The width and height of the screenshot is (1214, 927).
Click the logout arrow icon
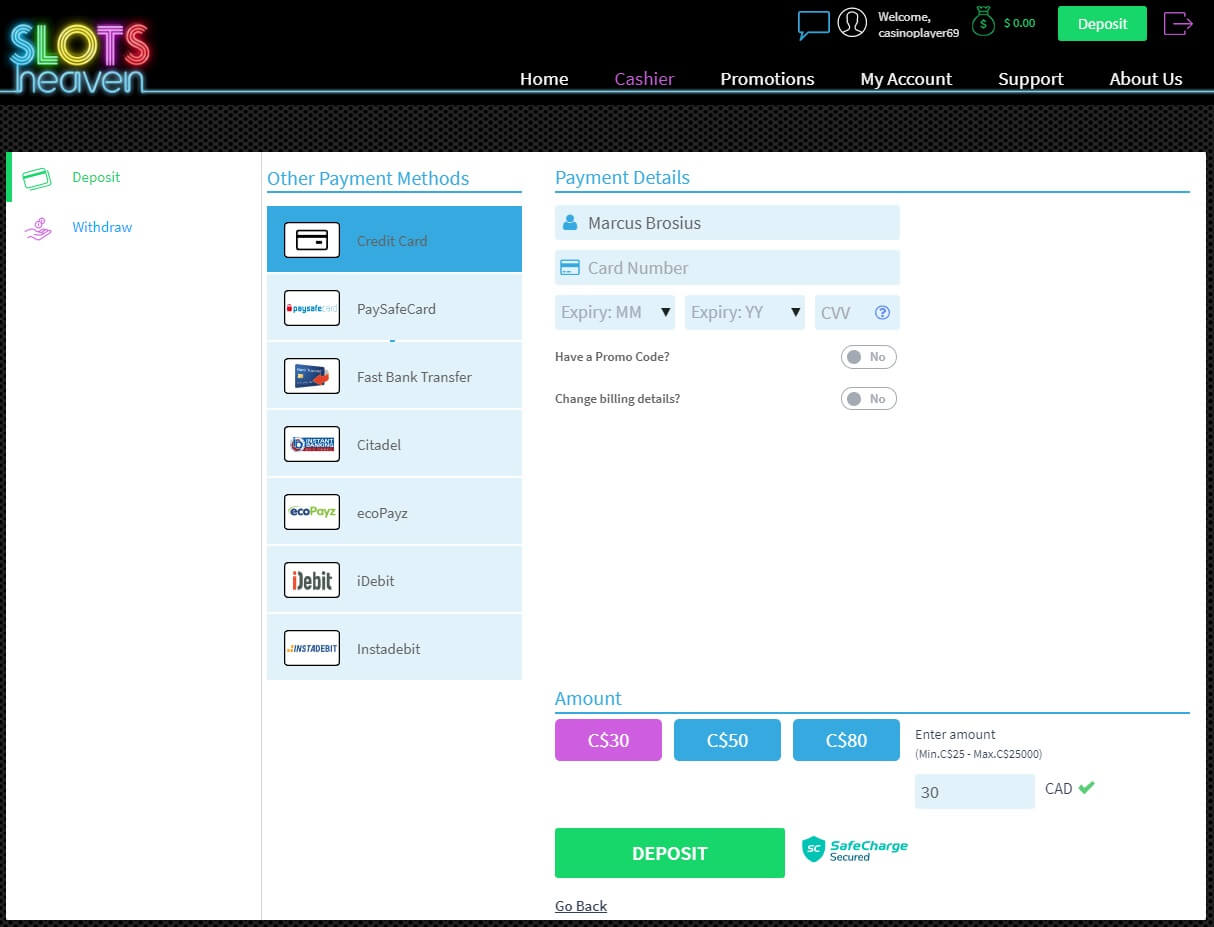[x=1178, y=23]
